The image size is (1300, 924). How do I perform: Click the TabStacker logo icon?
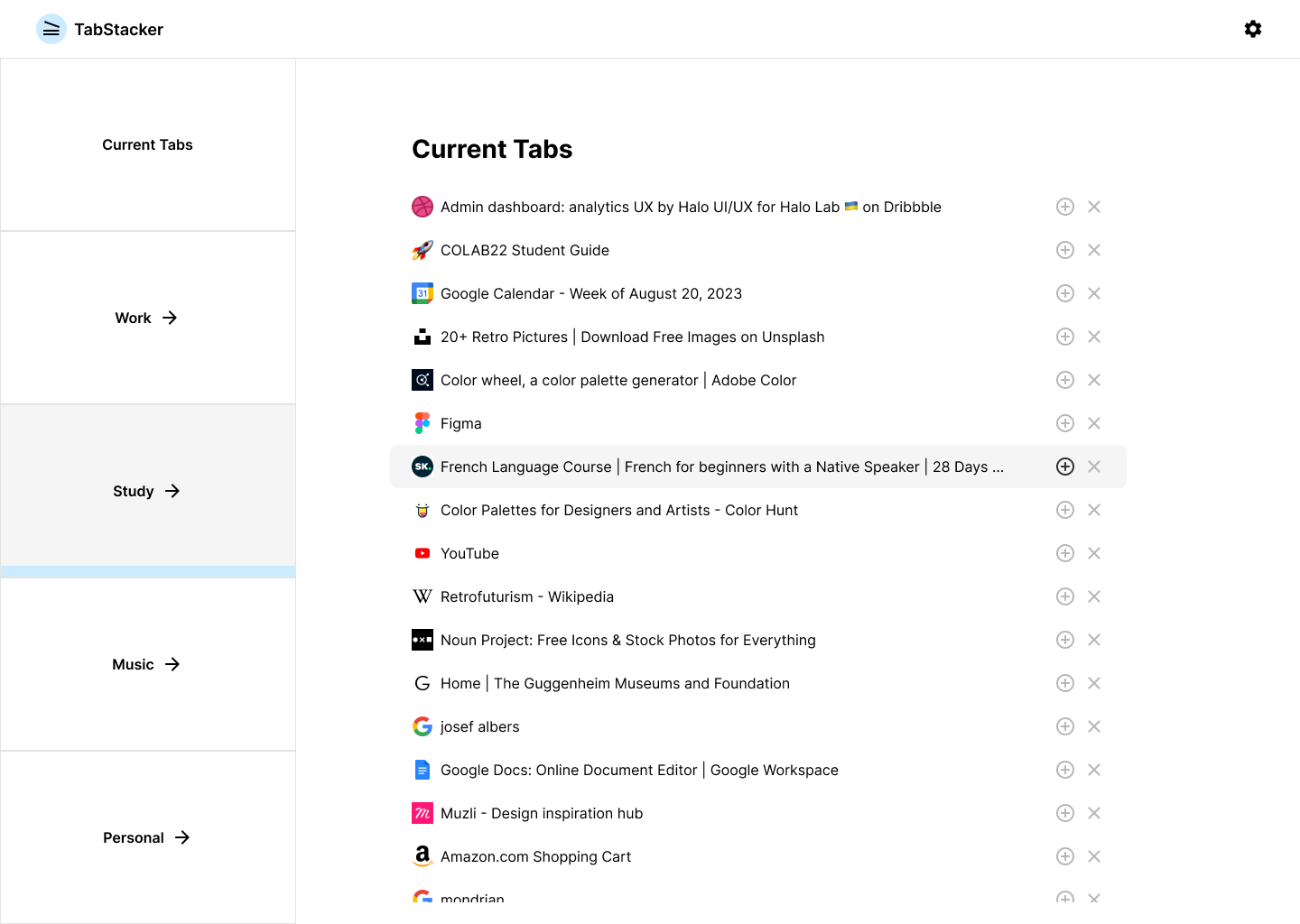tap(51, 29)
